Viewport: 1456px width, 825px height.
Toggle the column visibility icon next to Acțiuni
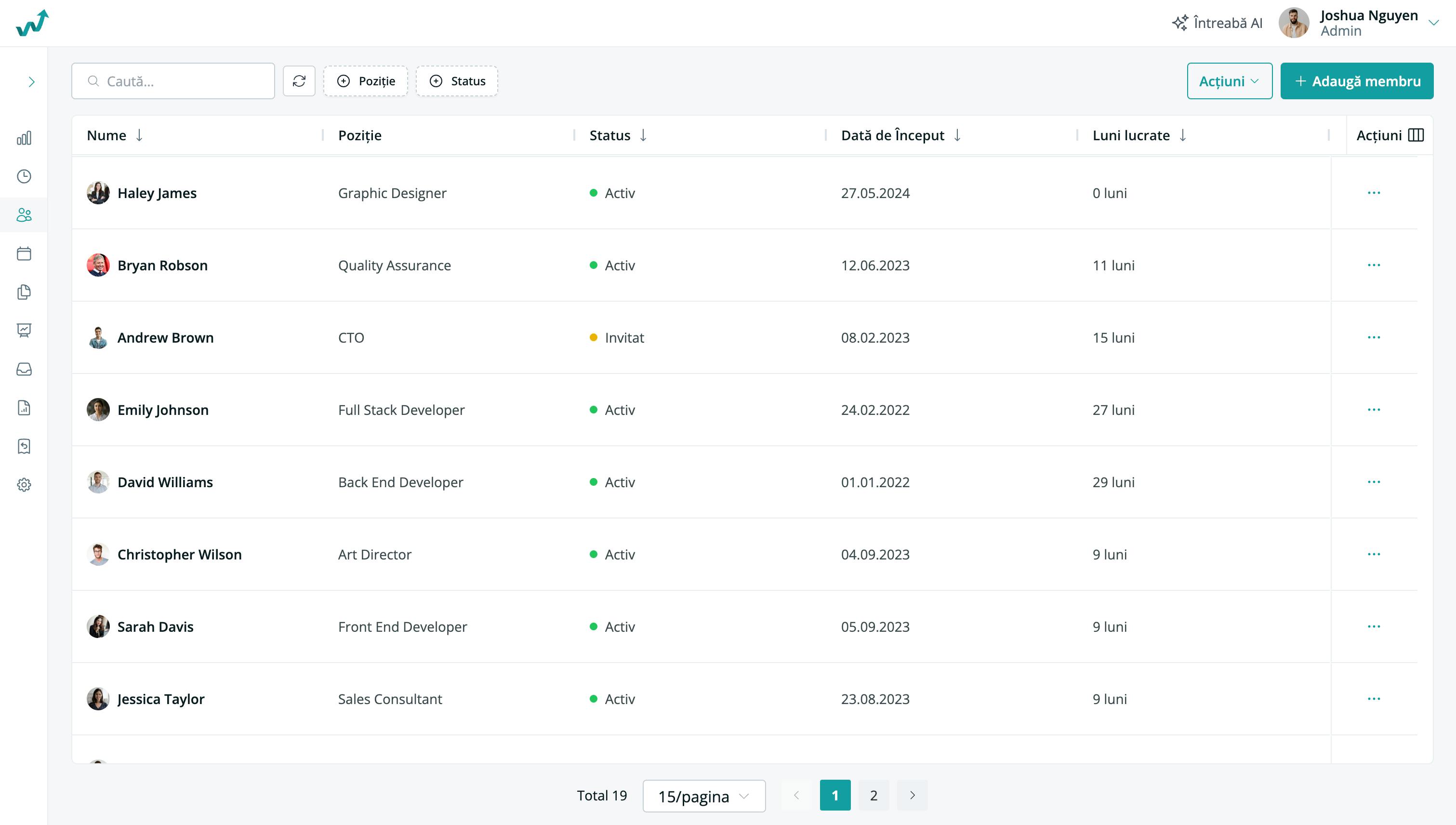pyautogui.click(x=1416, y=135)
